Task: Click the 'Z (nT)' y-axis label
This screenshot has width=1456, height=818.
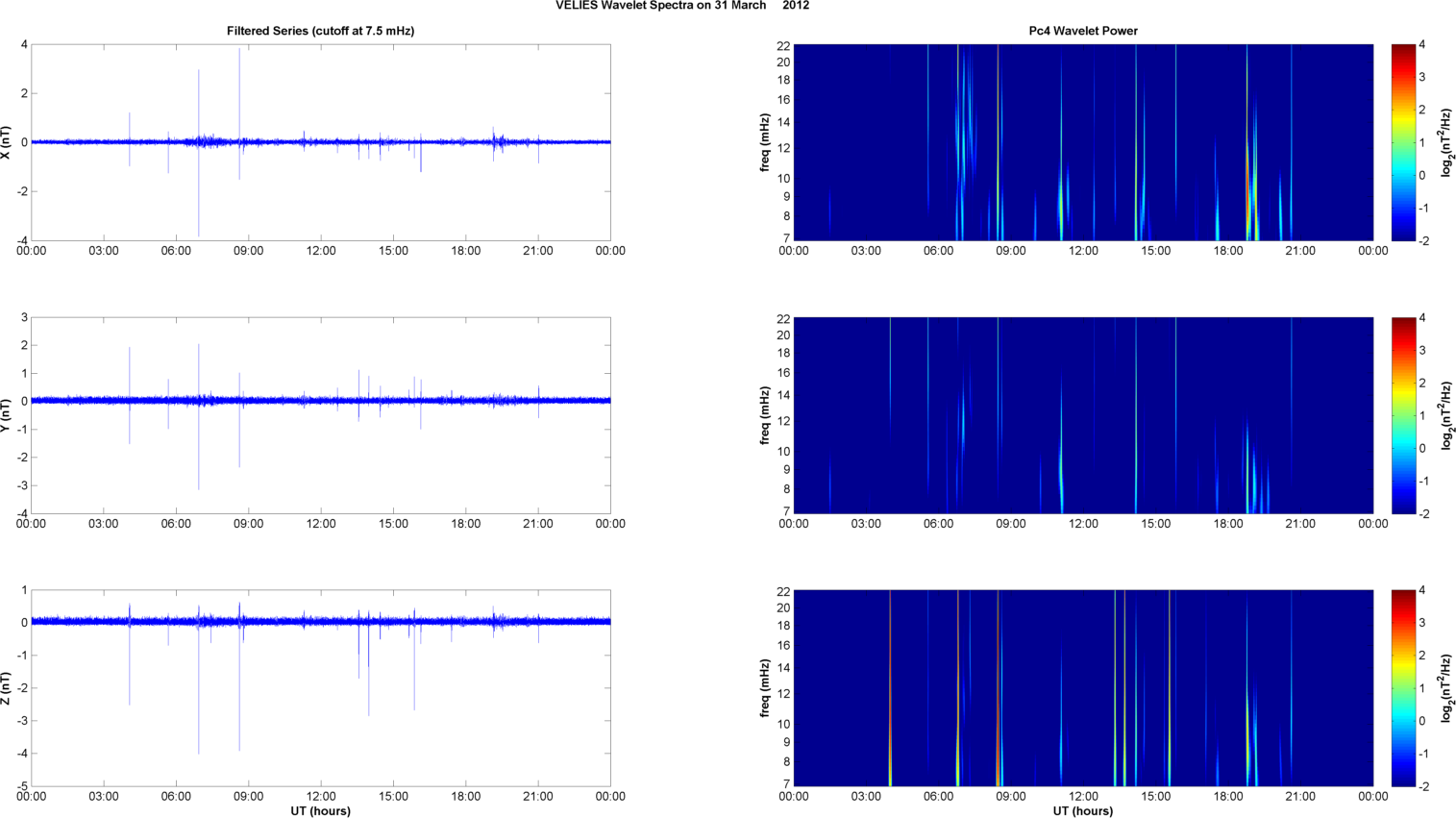Action: coord(7,688)
